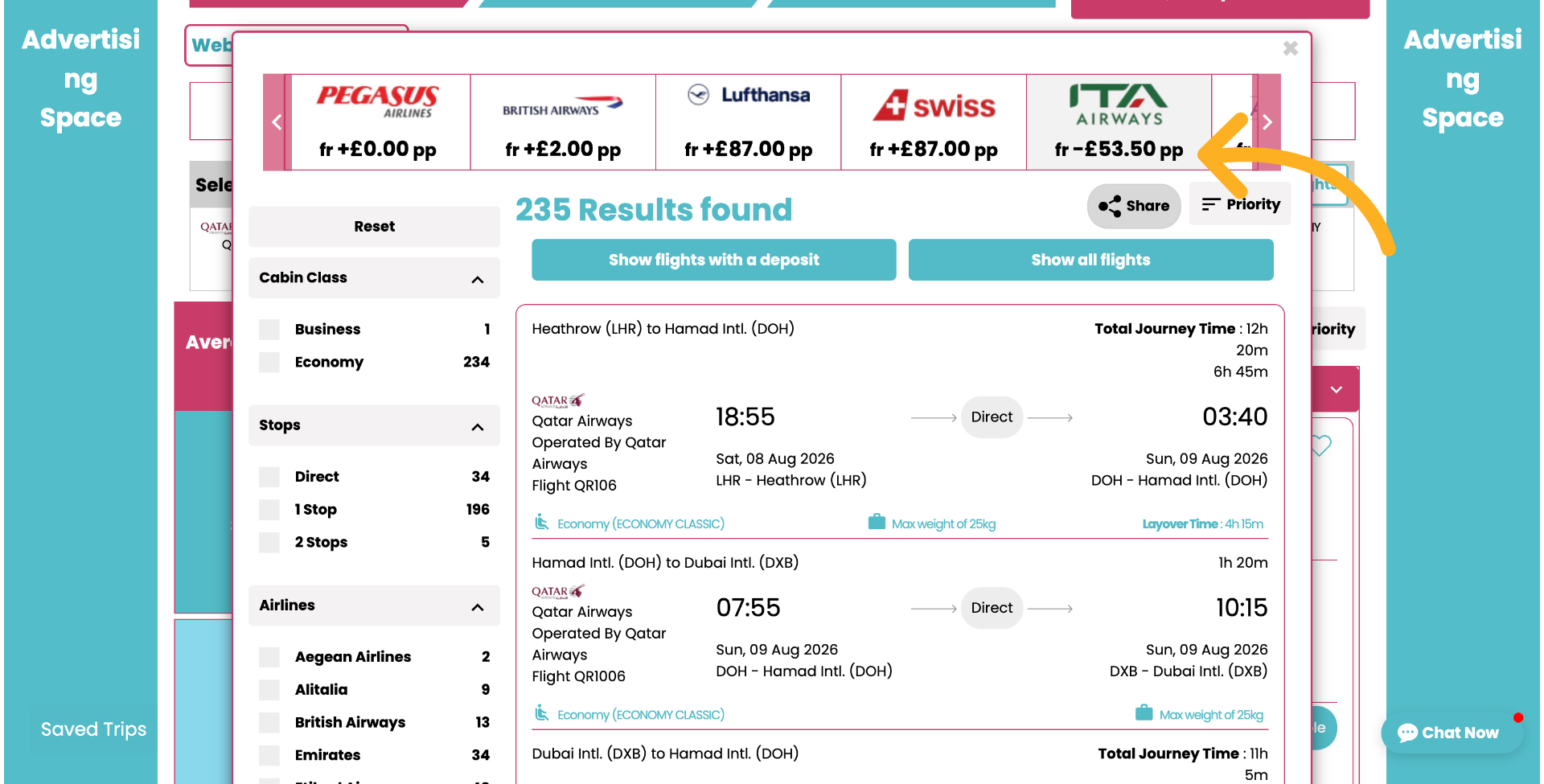Image resolution: width=1544 pixels, height=784 pixels.
Task: Collapse the Cabin Class section
Action: tap(477, 278)
